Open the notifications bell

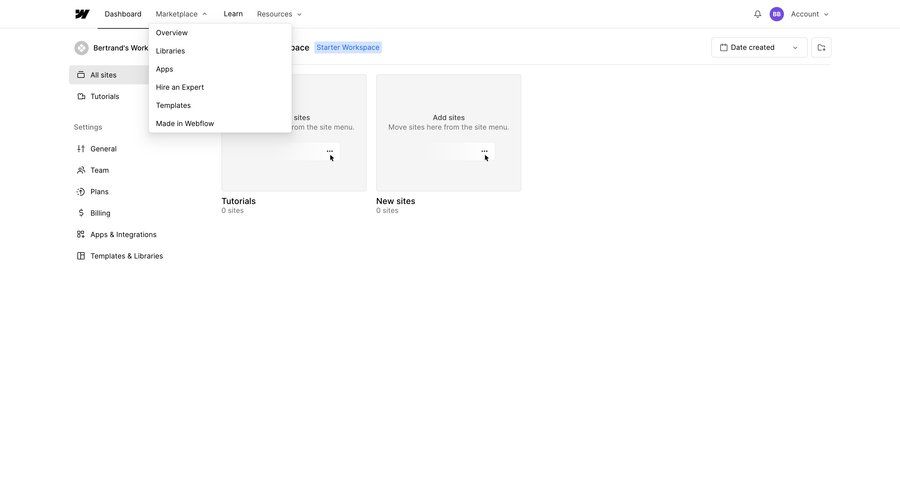pyautogui.click(x=757, y=14)
